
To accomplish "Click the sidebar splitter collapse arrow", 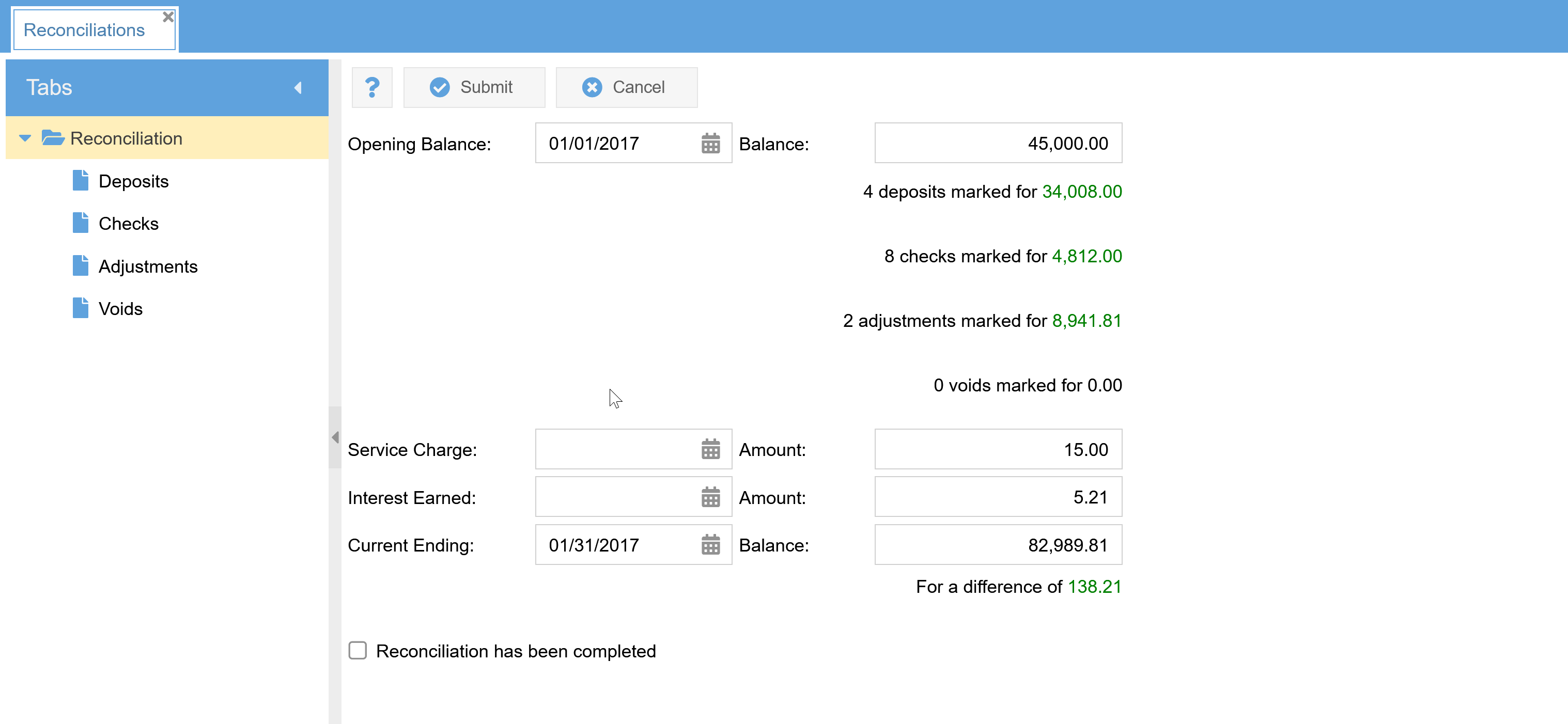I will click(335, 437).
